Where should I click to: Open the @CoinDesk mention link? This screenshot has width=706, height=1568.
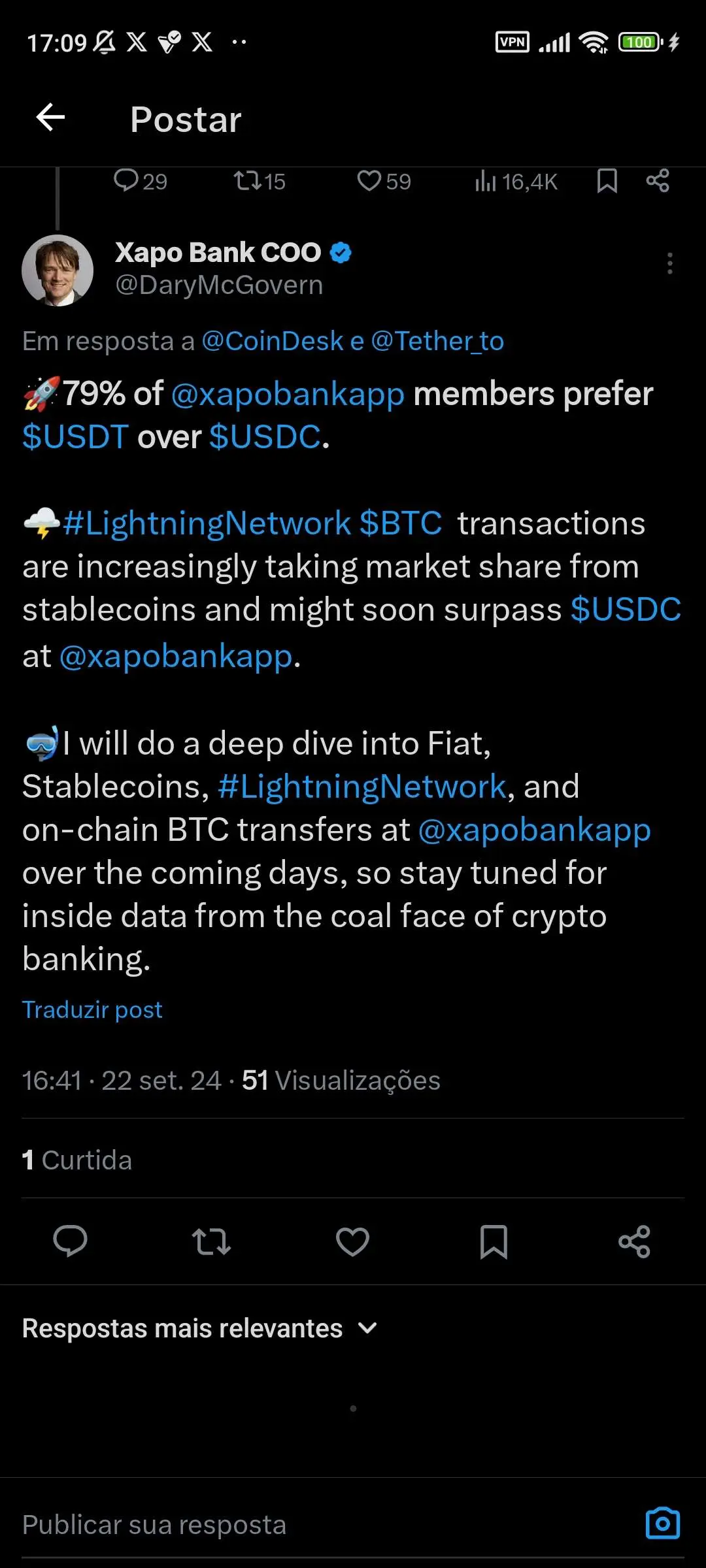point(273,341)
